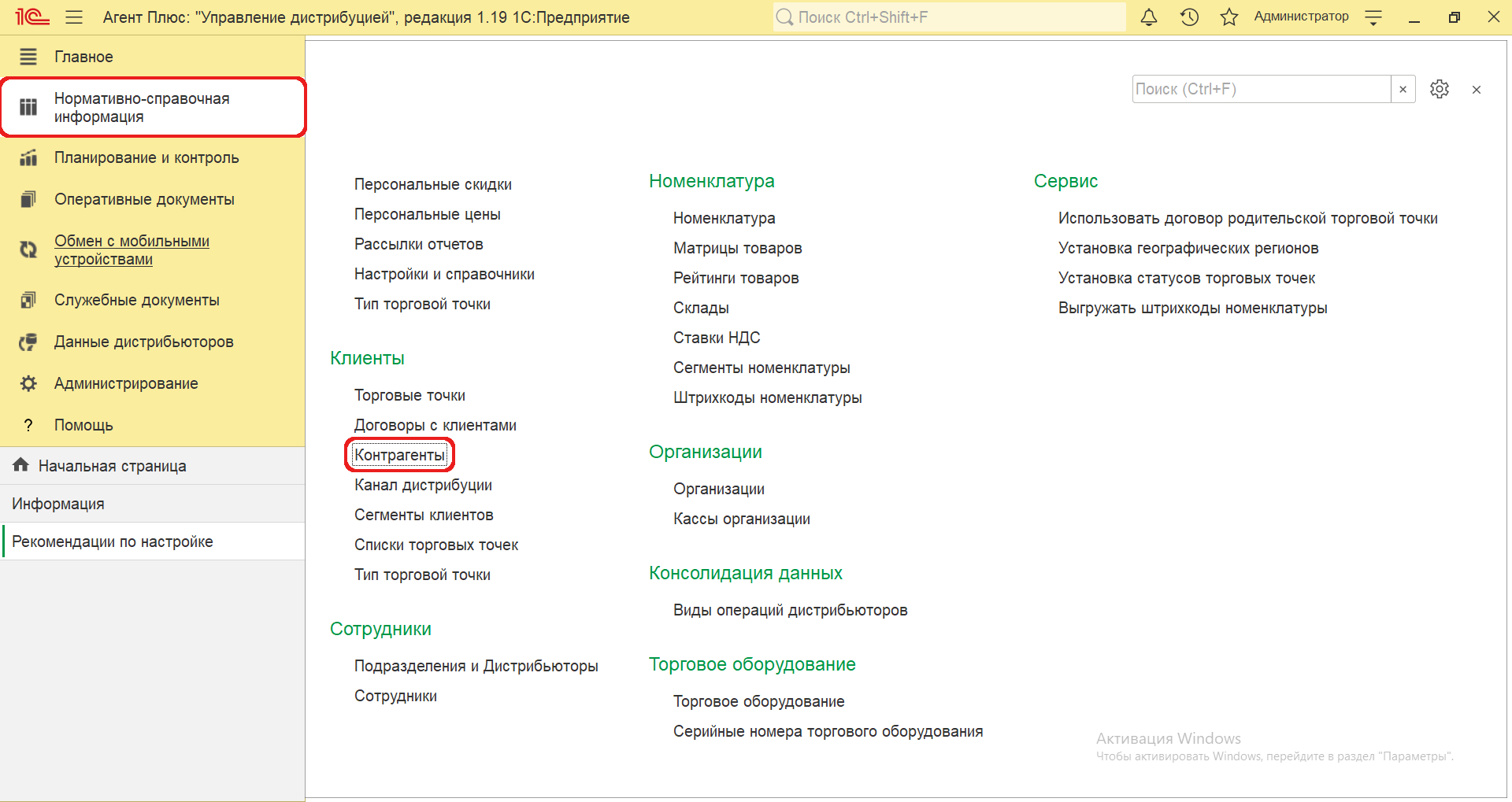Open history clock icon
The width and height of the screenshot is (1512, 802).
[x=1189, y=17]
